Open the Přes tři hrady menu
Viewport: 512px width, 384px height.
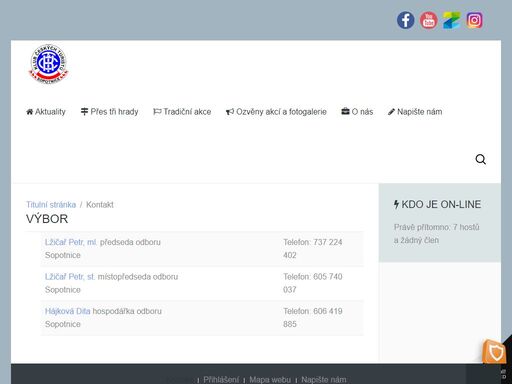[x=109, y=112]
